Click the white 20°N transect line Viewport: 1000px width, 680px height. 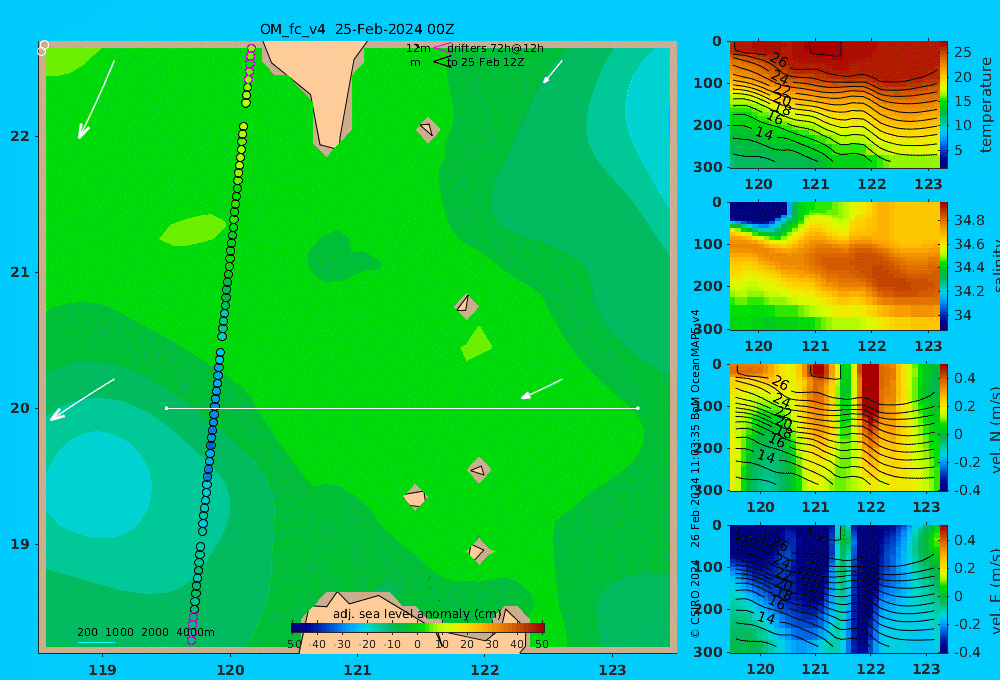[x=402, y=408]
